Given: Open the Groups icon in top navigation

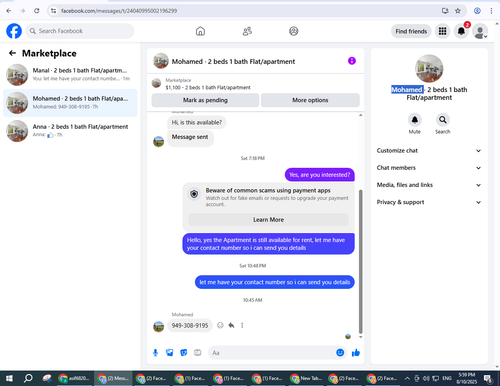Looking at the screenshot, I should [294, 31].
